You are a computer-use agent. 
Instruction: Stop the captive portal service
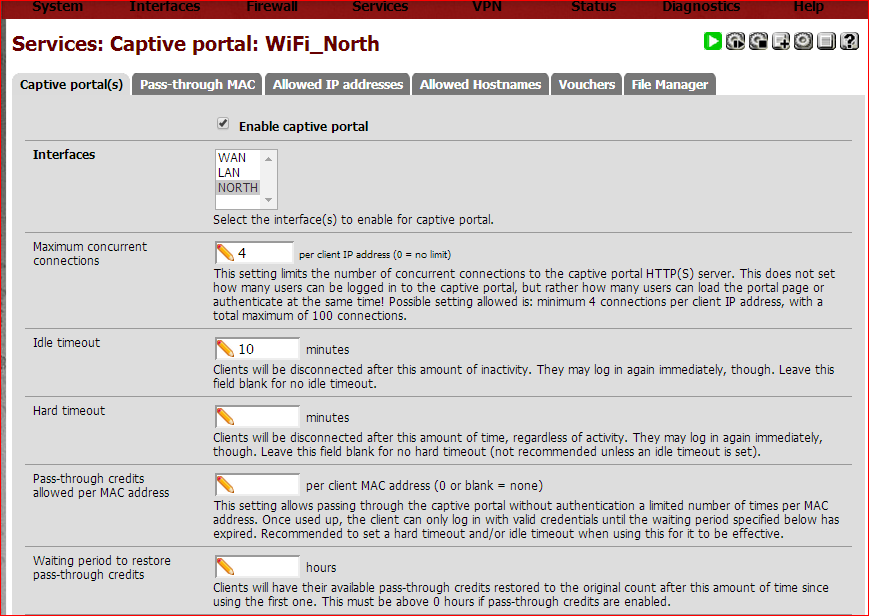tap(759, 42)
